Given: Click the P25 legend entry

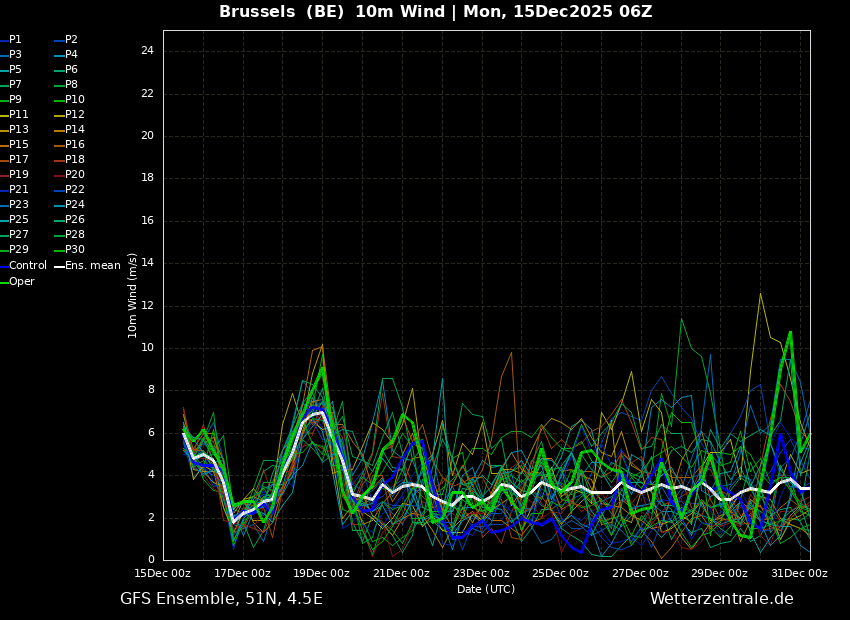Looking at the screenshot, I should pyautogui.click(x=18, y=220).
